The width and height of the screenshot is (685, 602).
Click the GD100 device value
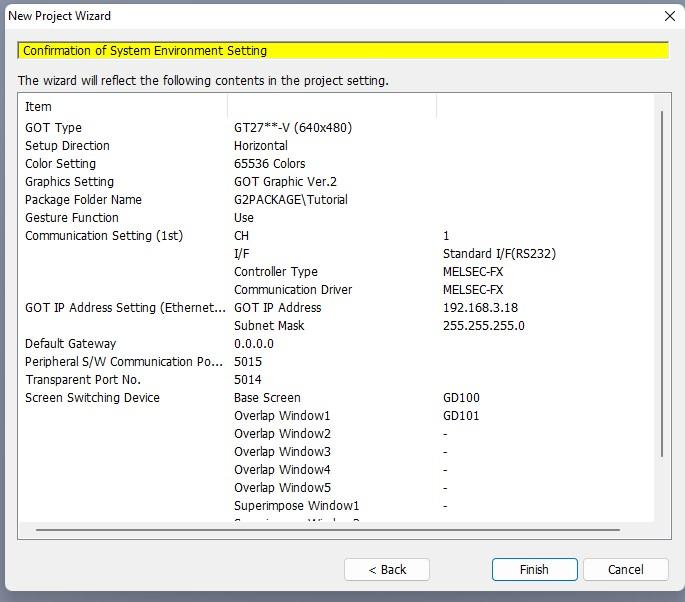[461, 398]
